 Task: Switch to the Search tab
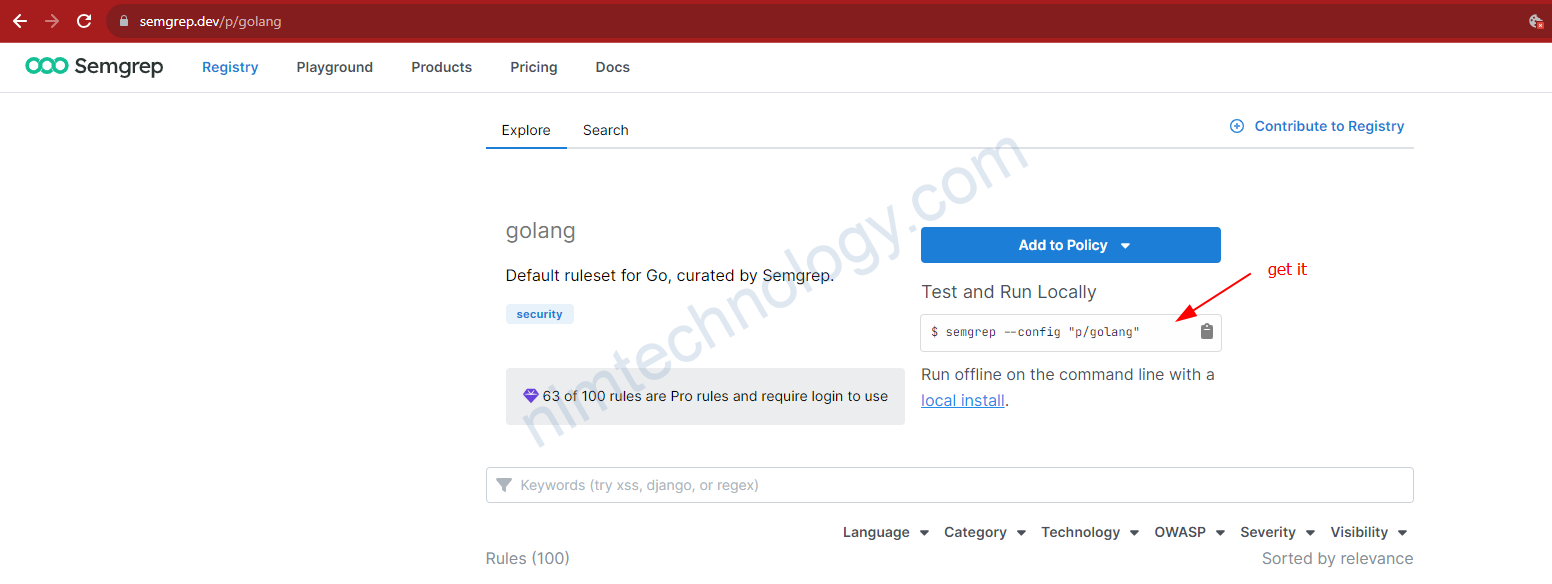click(605, 130)
